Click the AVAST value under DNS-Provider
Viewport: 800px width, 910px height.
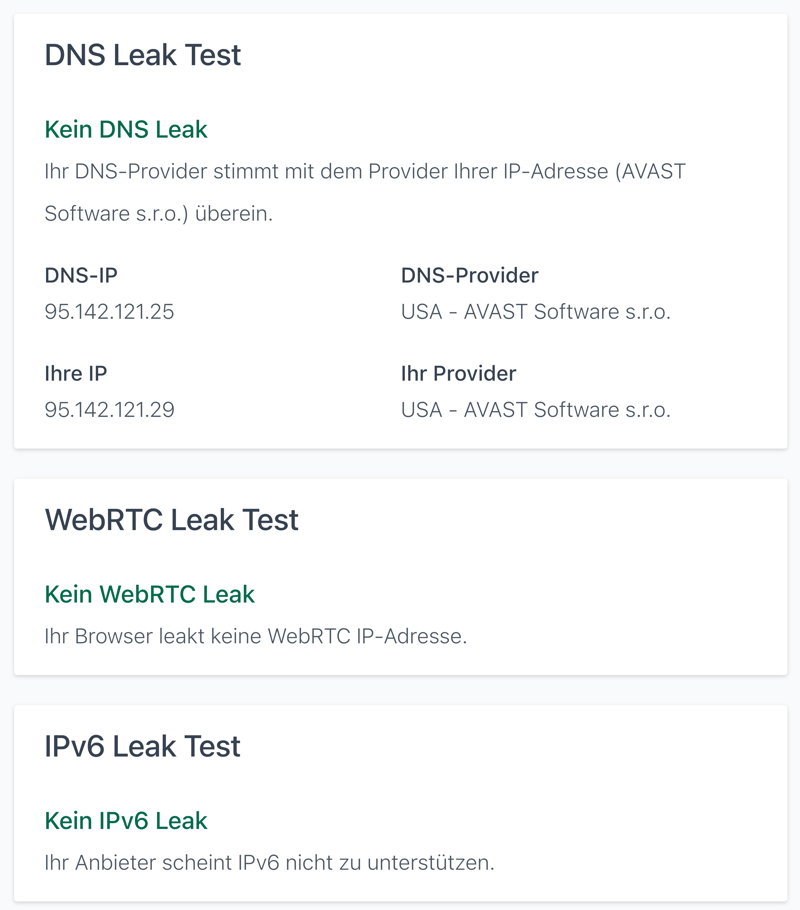click(x=535, y=312)
